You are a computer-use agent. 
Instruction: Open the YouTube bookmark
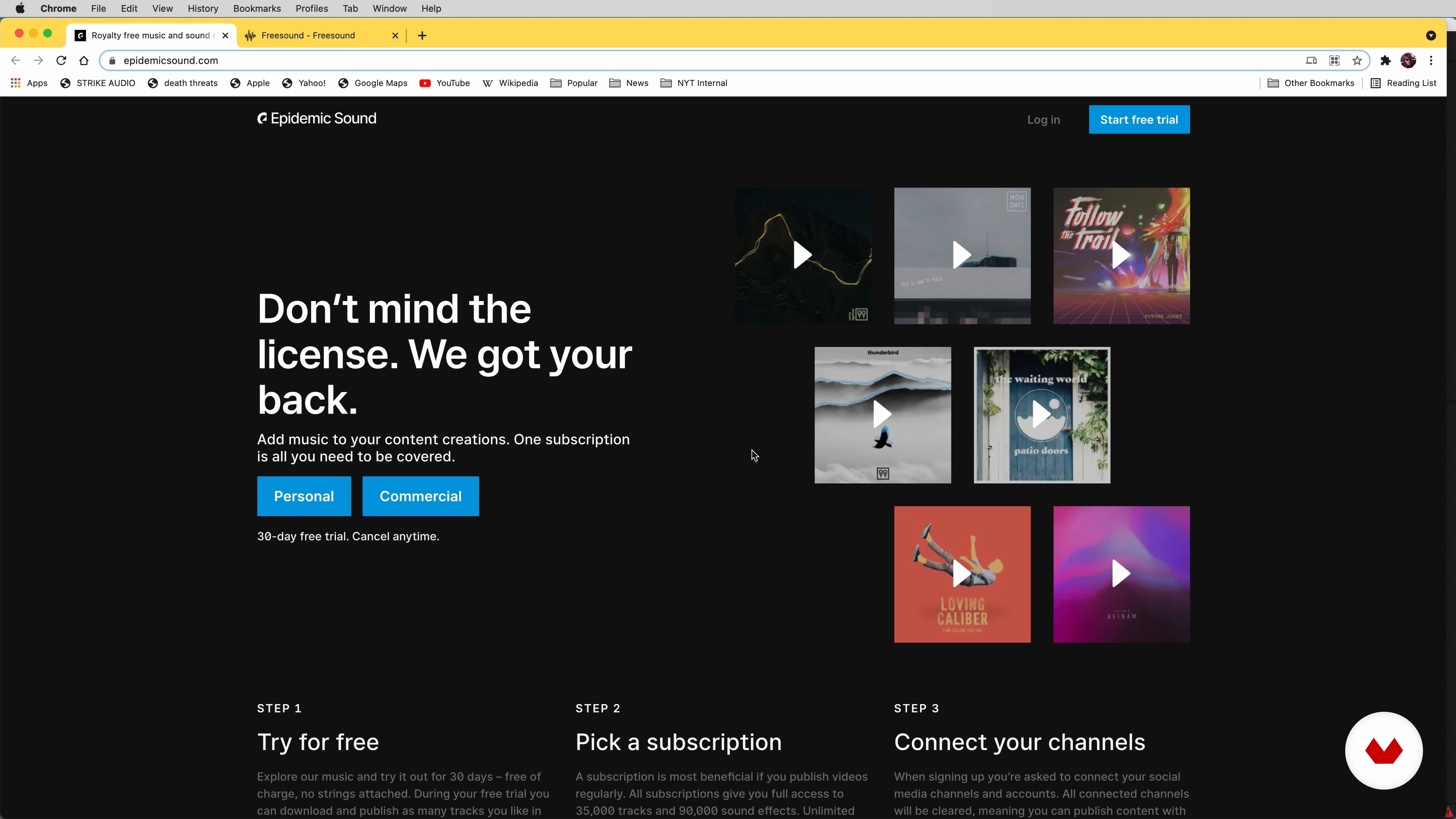[444, 83]
